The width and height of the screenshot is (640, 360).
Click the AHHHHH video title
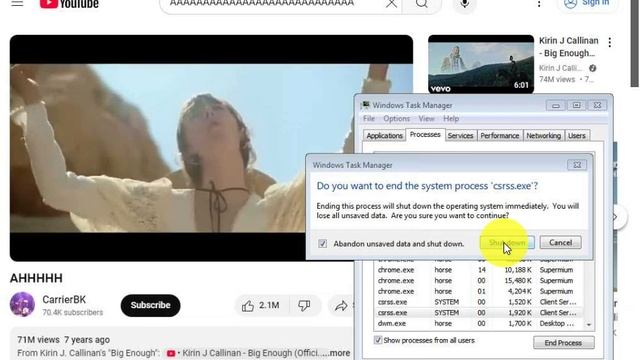coord(36,278)
